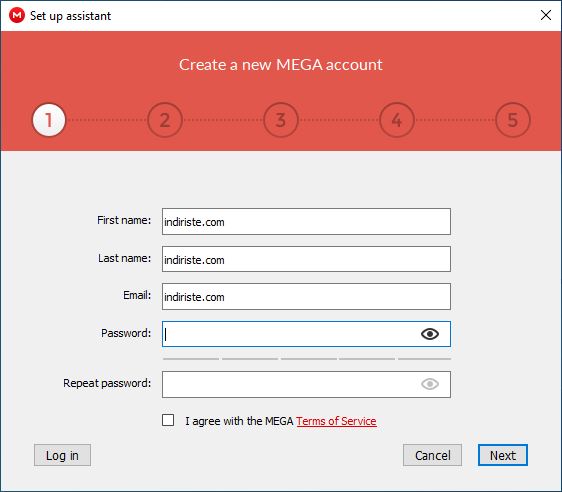
Task: Click the Log in button
Action: [62, 455]
